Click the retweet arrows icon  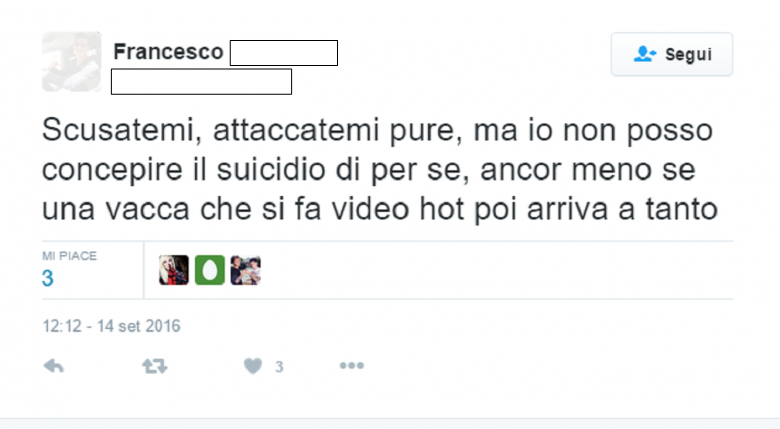click(x=155, y=366)
